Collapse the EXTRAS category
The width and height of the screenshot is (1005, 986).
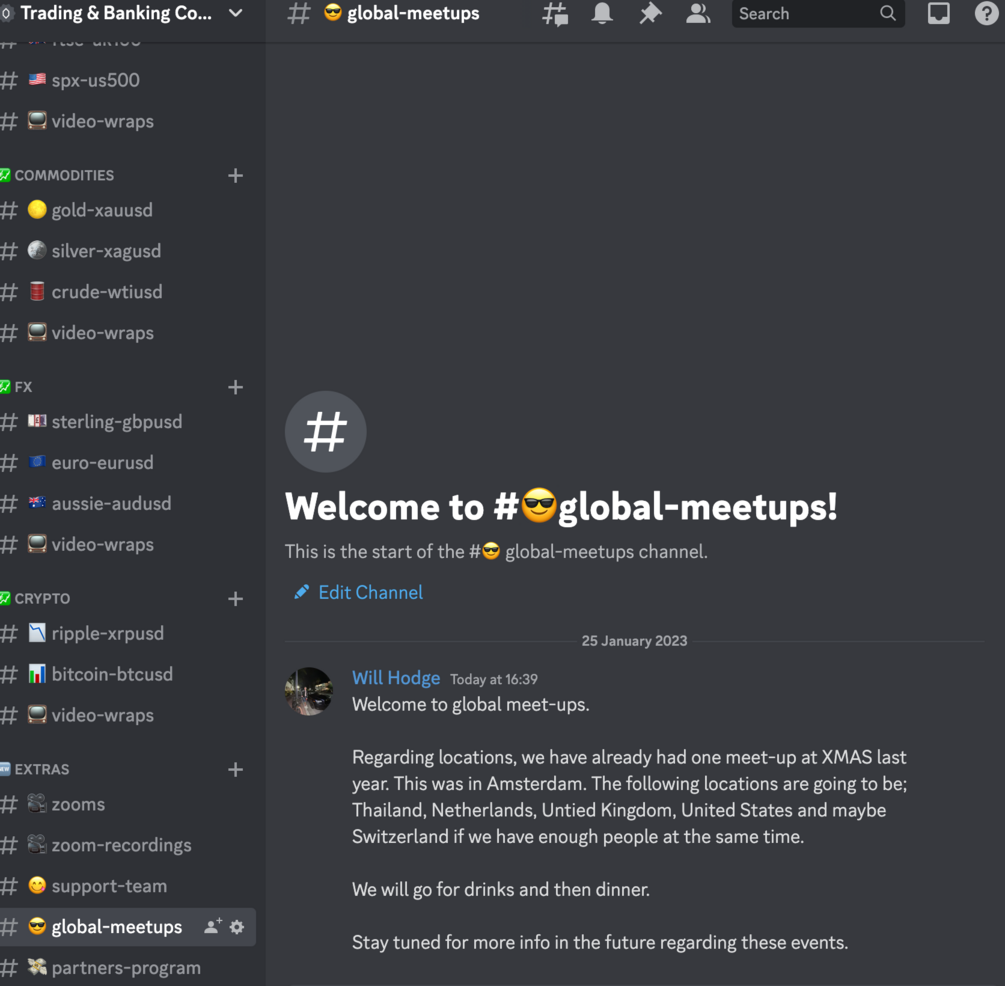pyautogui.click(x=42, y=769)
